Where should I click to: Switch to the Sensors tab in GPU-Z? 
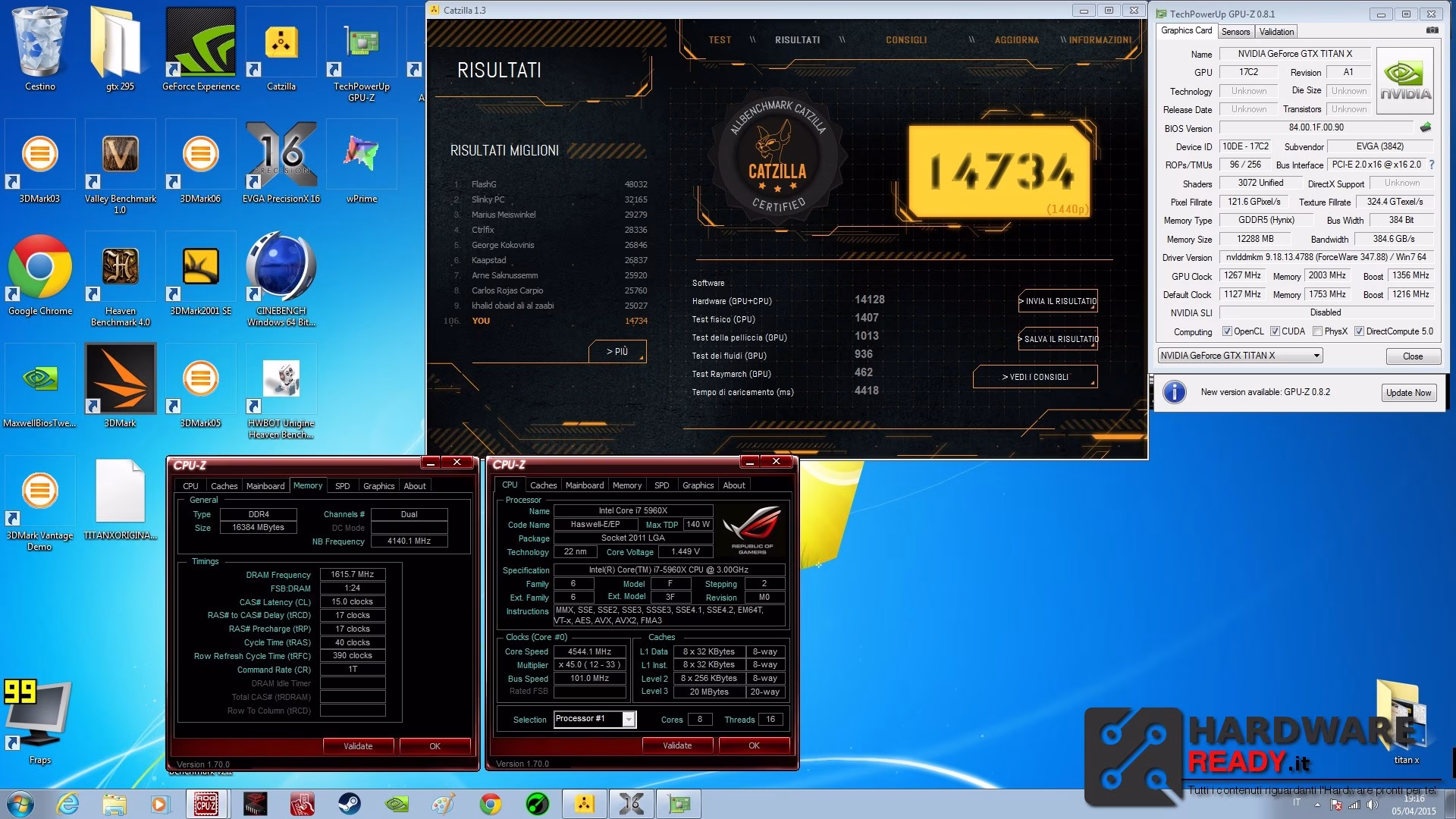[1235, 32]
